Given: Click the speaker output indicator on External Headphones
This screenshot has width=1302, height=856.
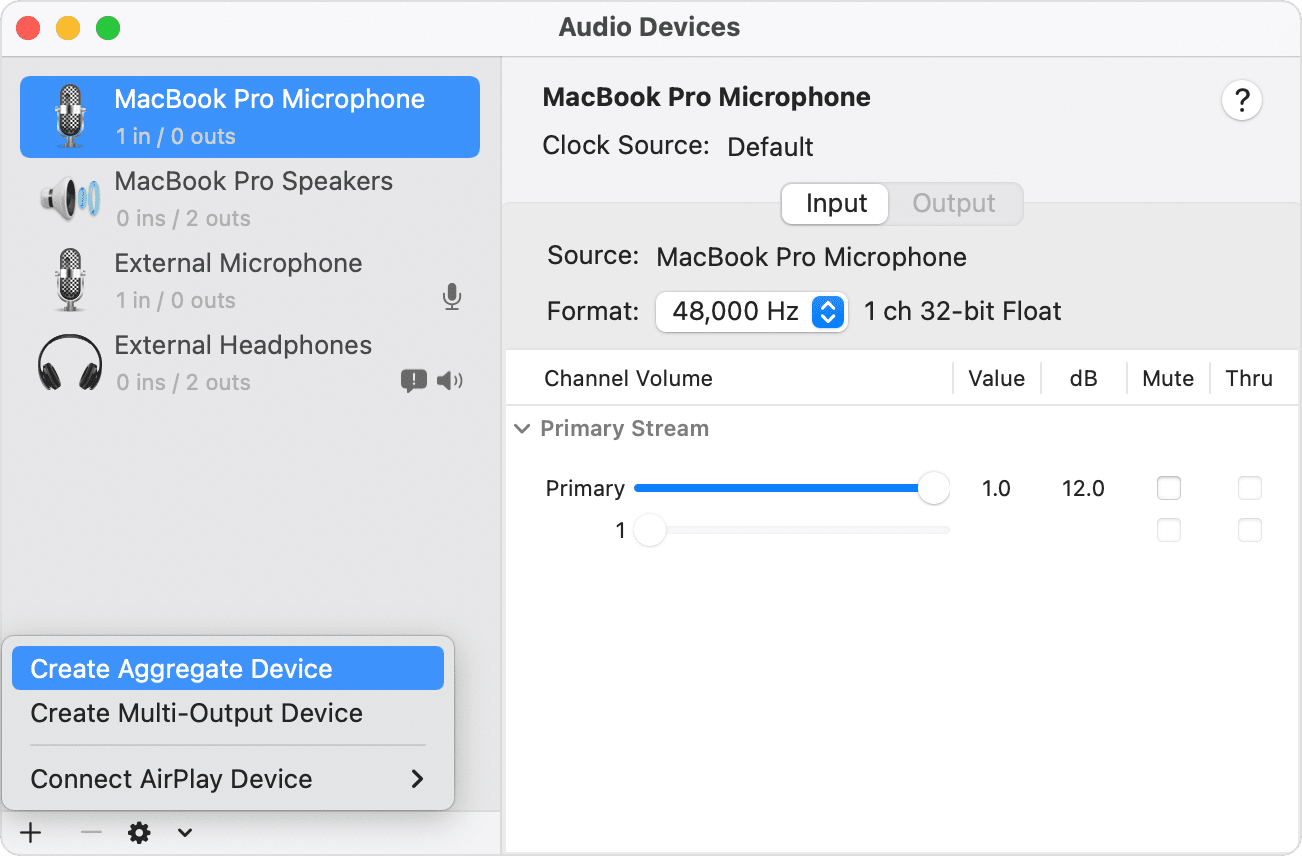Looking at the screenshot, I should (x=450, y=380).
